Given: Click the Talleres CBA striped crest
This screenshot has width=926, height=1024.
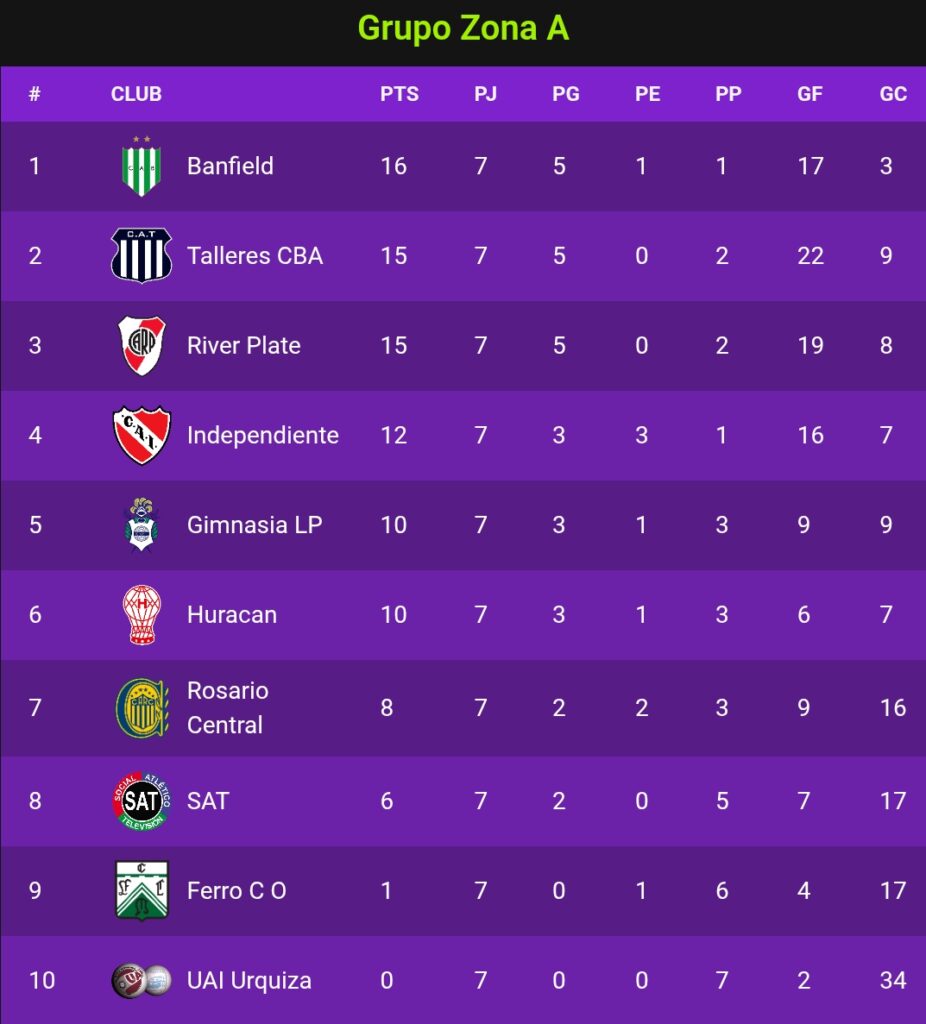Looking at the screenshot, I should point(142,255).
